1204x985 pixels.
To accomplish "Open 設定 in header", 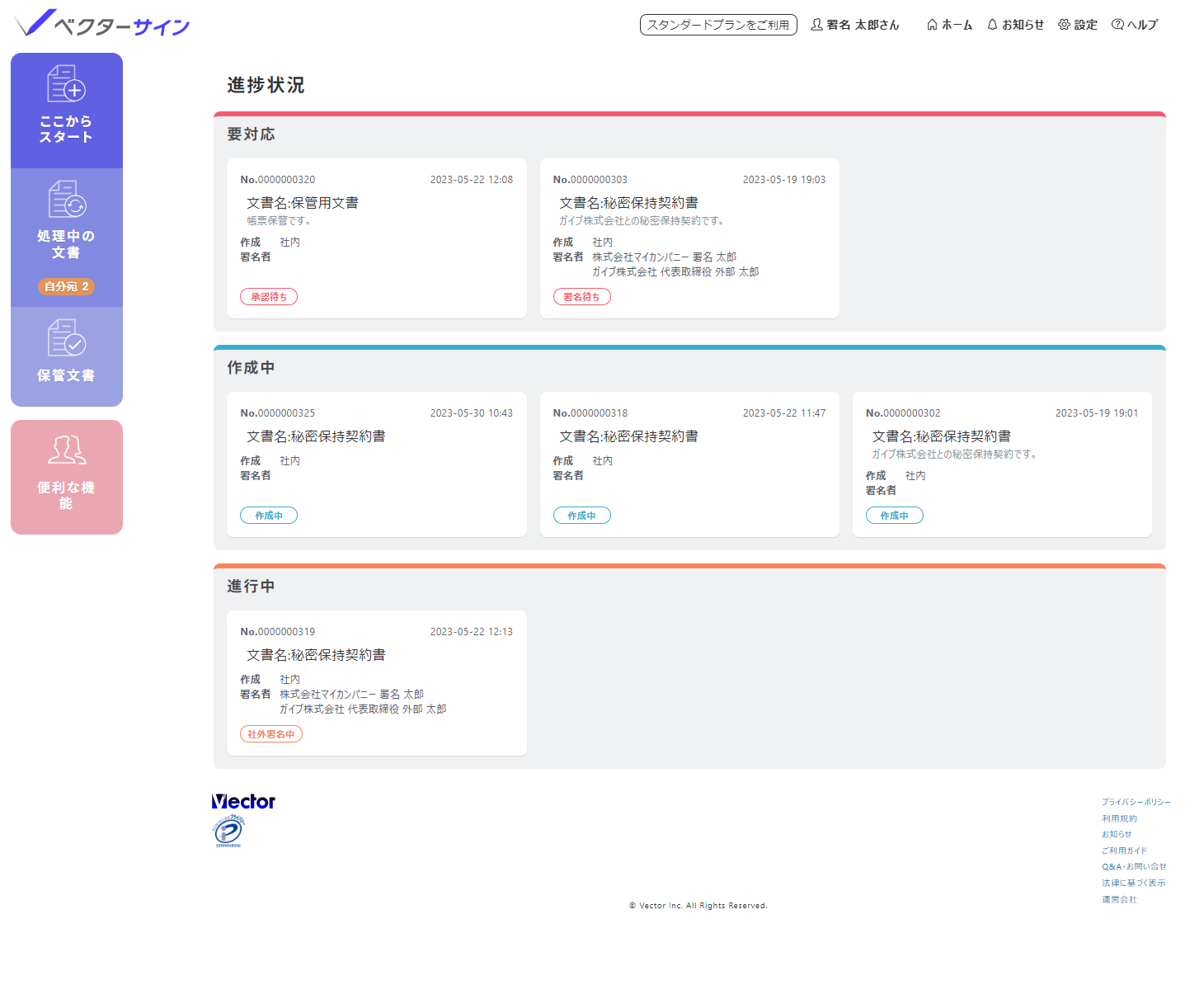I will click(1078, 25).
